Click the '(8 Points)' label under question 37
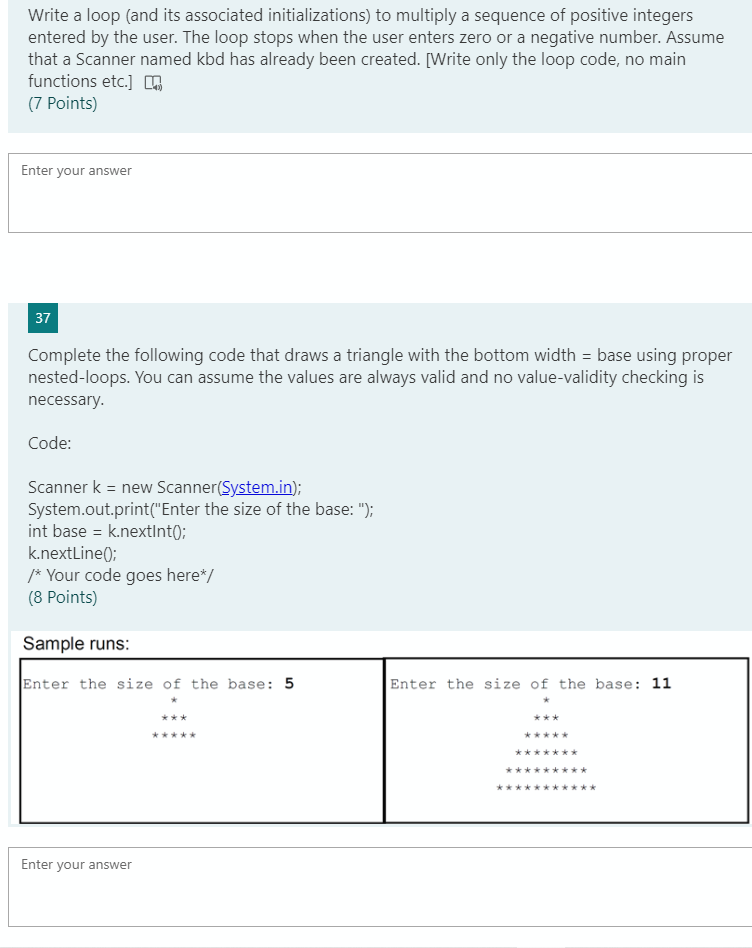 pyautogui.click(x=62, y=597)
